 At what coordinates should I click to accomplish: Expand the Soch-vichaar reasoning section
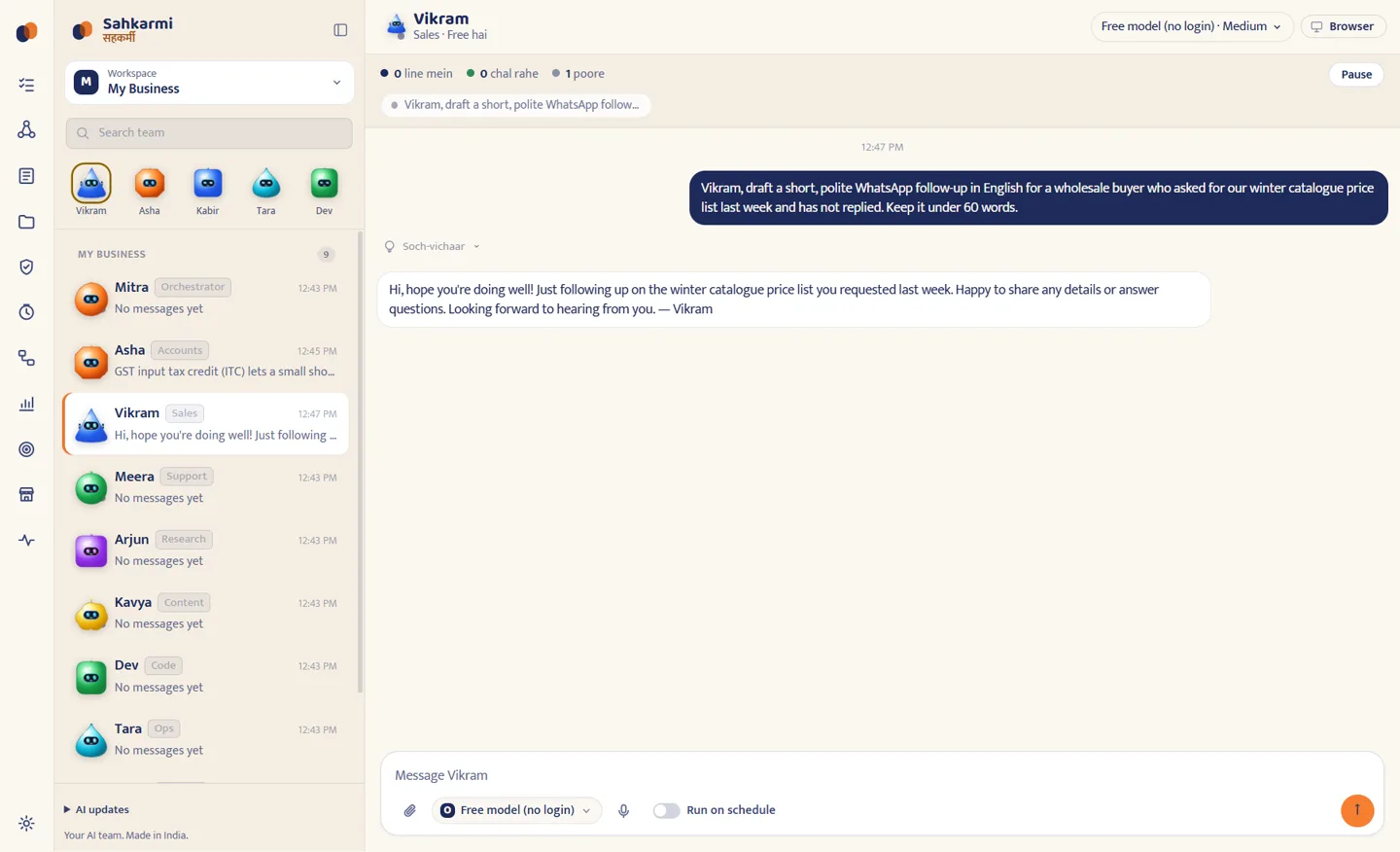click(432, 247)
